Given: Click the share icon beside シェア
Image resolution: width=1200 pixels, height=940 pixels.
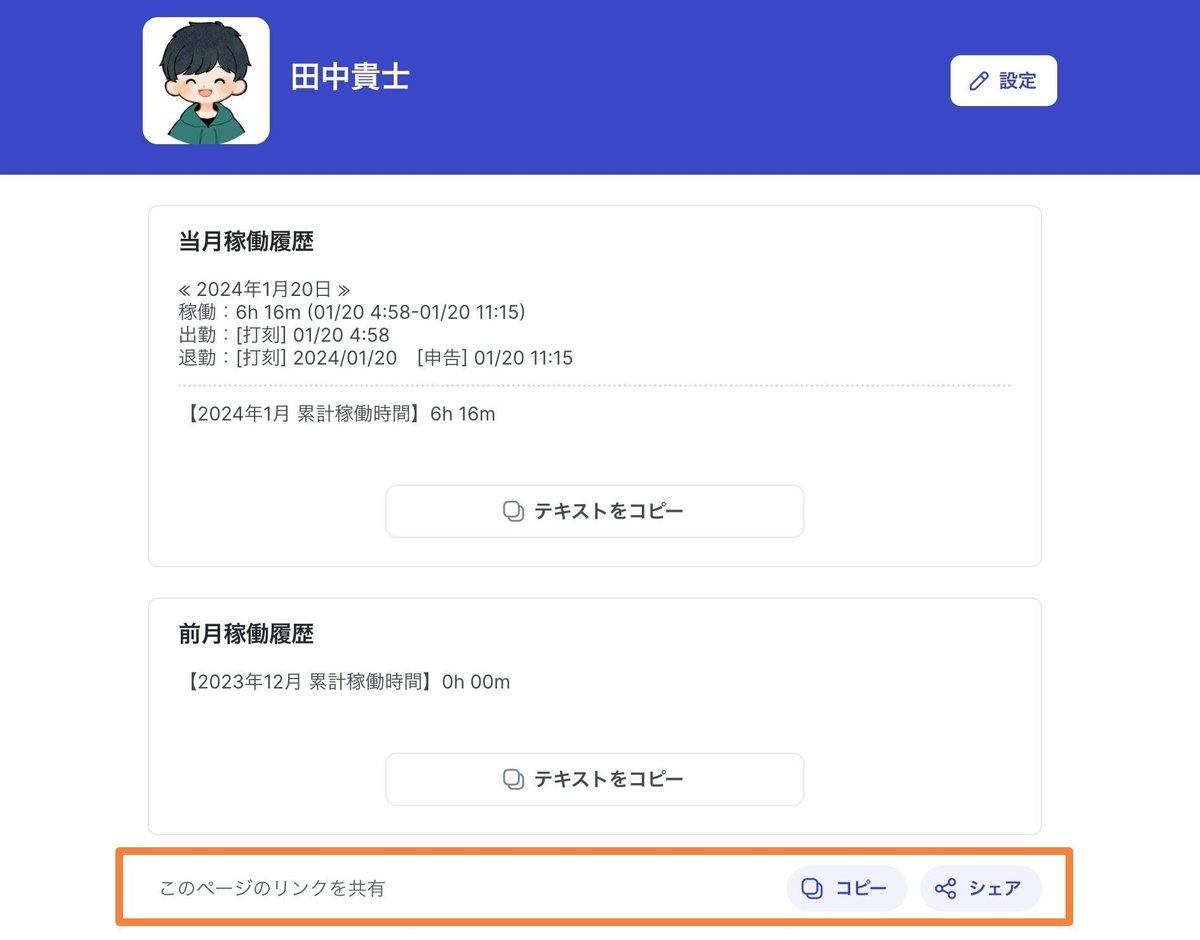Looking at the screenshot, I should (x=945, y=888).
